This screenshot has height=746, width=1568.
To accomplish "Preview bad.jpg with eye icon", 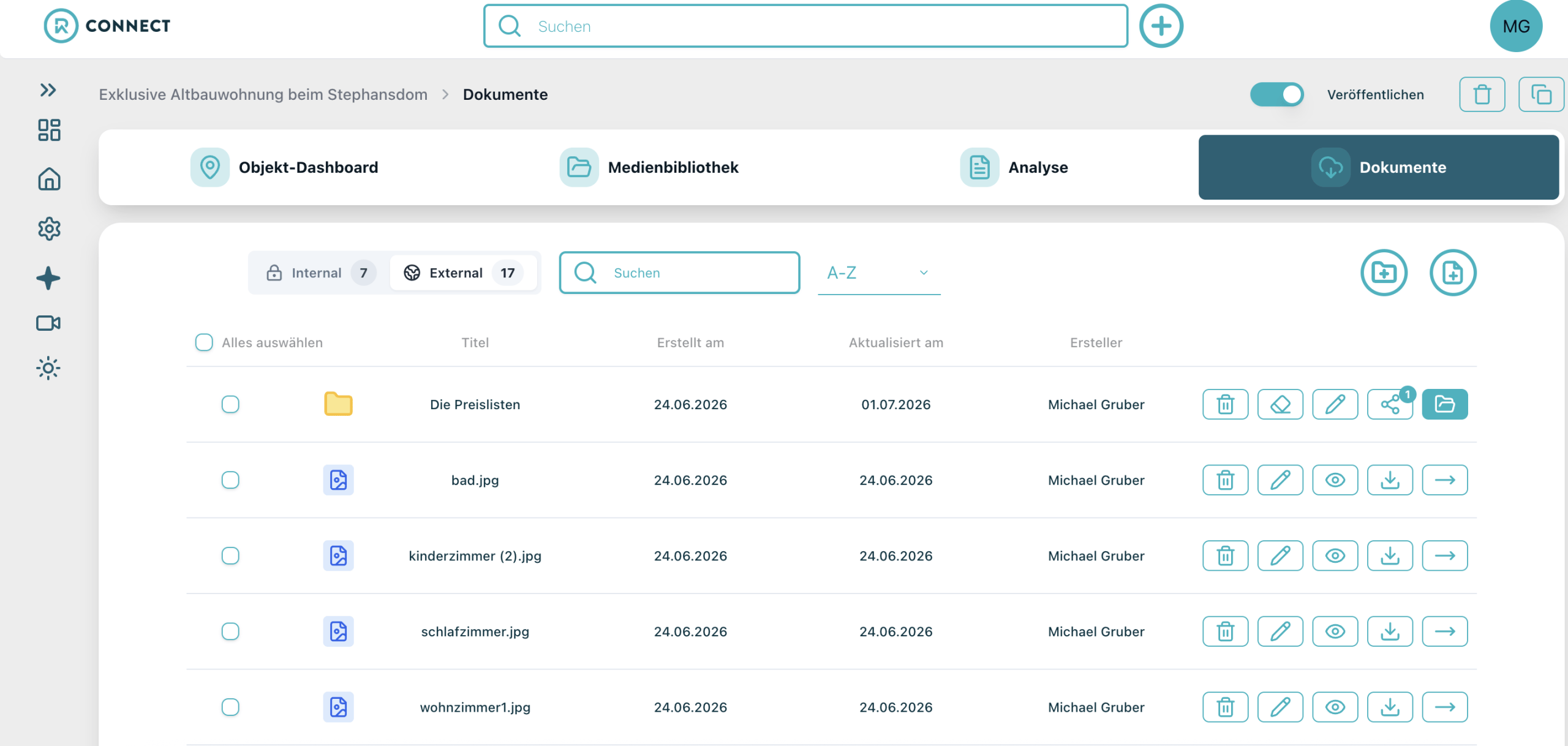I will [1335, 480].
